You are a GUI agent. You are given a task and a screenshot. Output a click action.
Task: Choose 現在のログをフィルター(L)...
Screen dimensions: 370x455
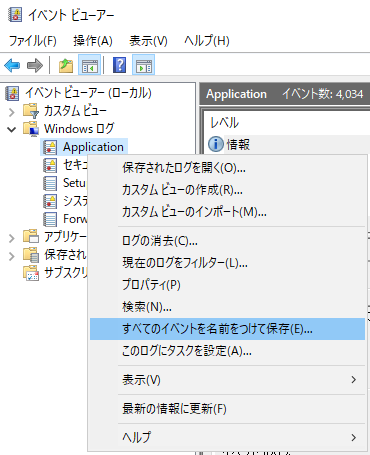click(227, 263)
